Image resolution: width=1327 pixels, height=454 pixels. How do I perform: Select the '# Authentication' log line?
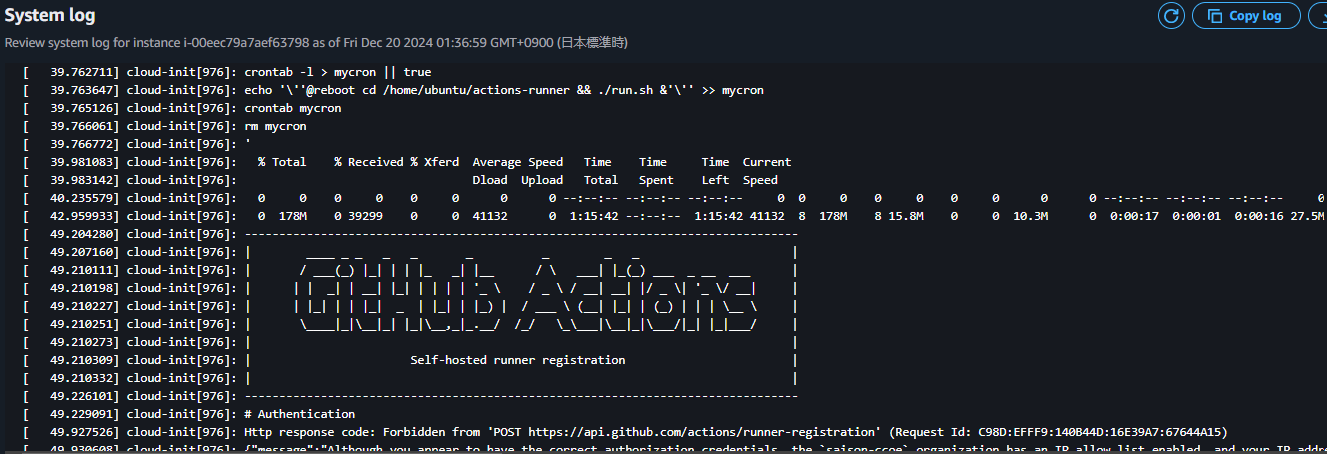click(188, 414)
